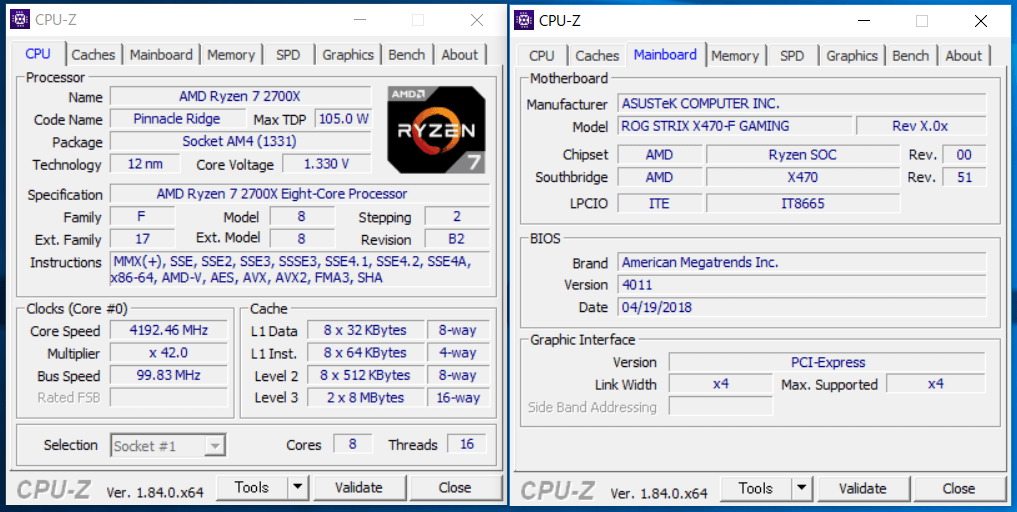Expand Tools dropdown arrow in left CPU-Z window
The width and height of the screenshot is (1017, 512).
(x=298, y=487)
